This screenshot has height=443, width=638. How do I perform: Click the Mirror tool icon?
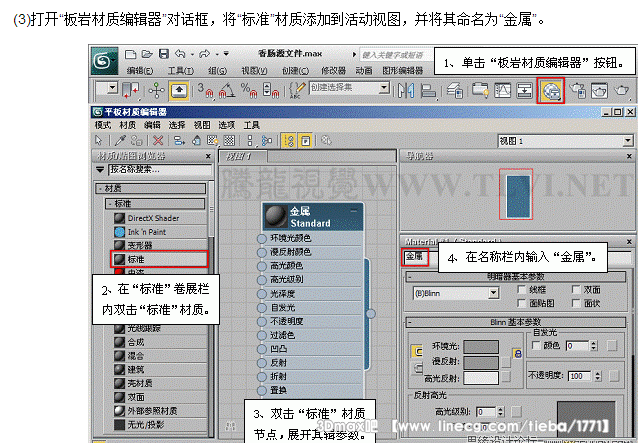coord(406,90)
